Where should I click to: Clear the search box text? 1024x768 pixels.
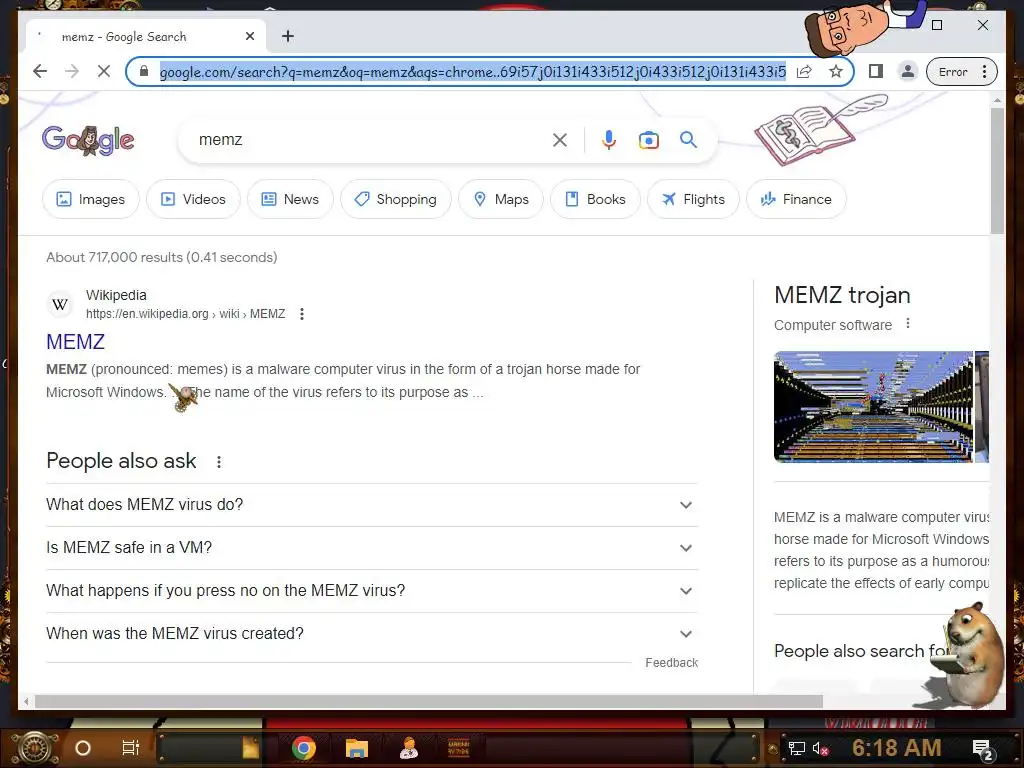560,140
